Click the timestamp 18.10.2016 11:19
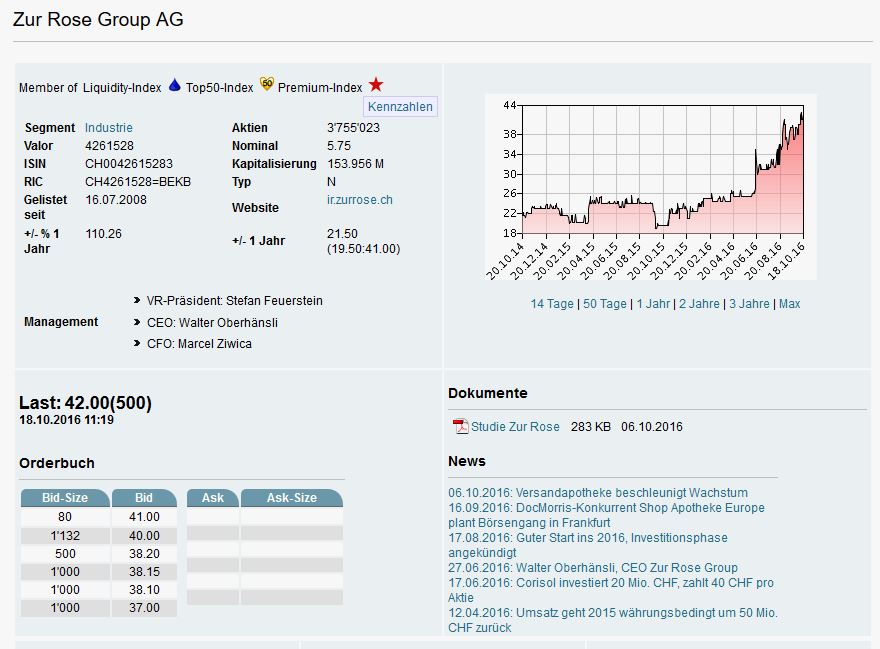880x649 pixels. pos(66,420)
